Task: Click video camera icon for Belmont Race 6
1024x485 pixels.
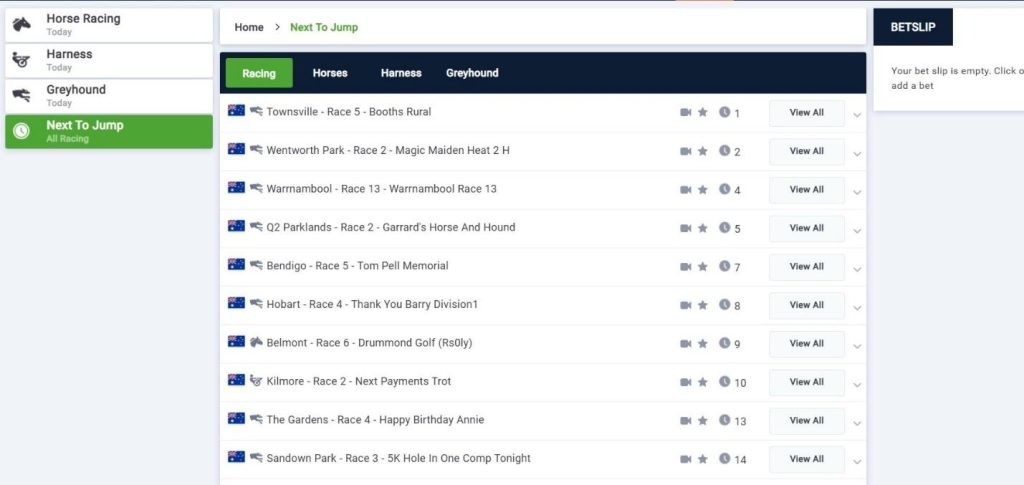Action: coord(685,343)
